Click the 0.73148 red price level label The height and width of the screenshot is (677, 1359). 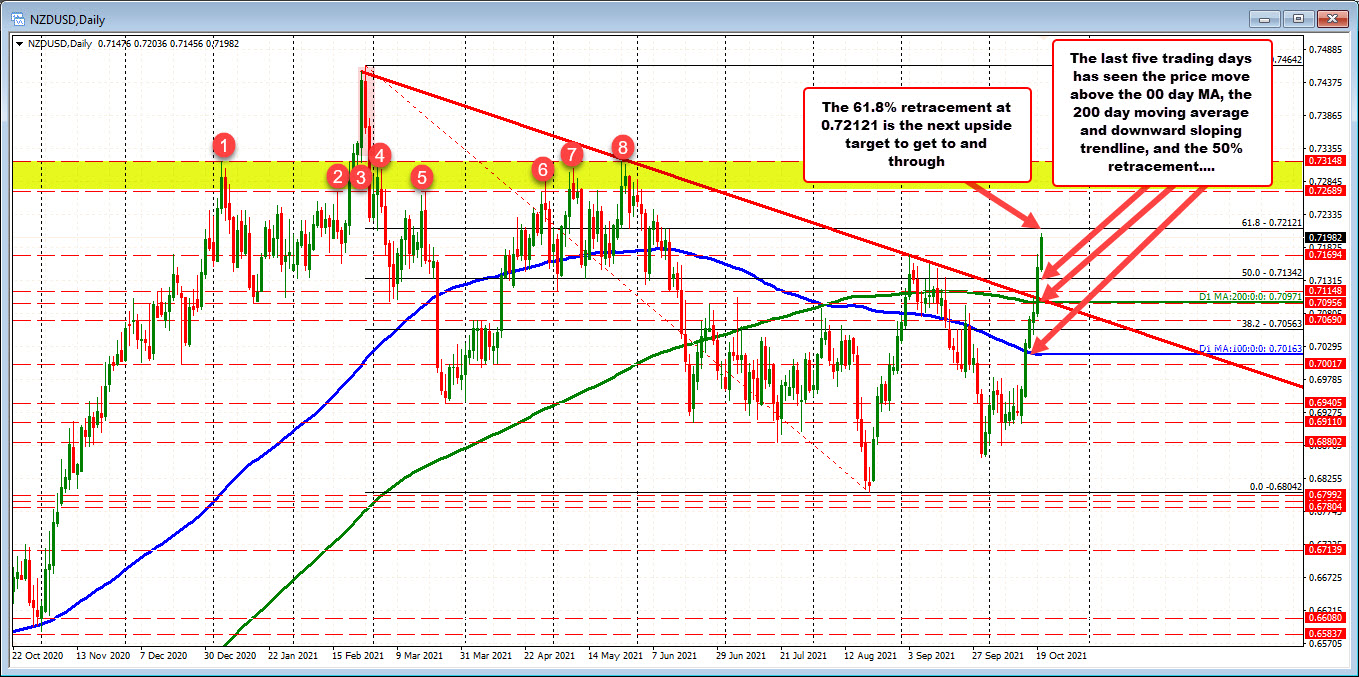coord(1324,160)
